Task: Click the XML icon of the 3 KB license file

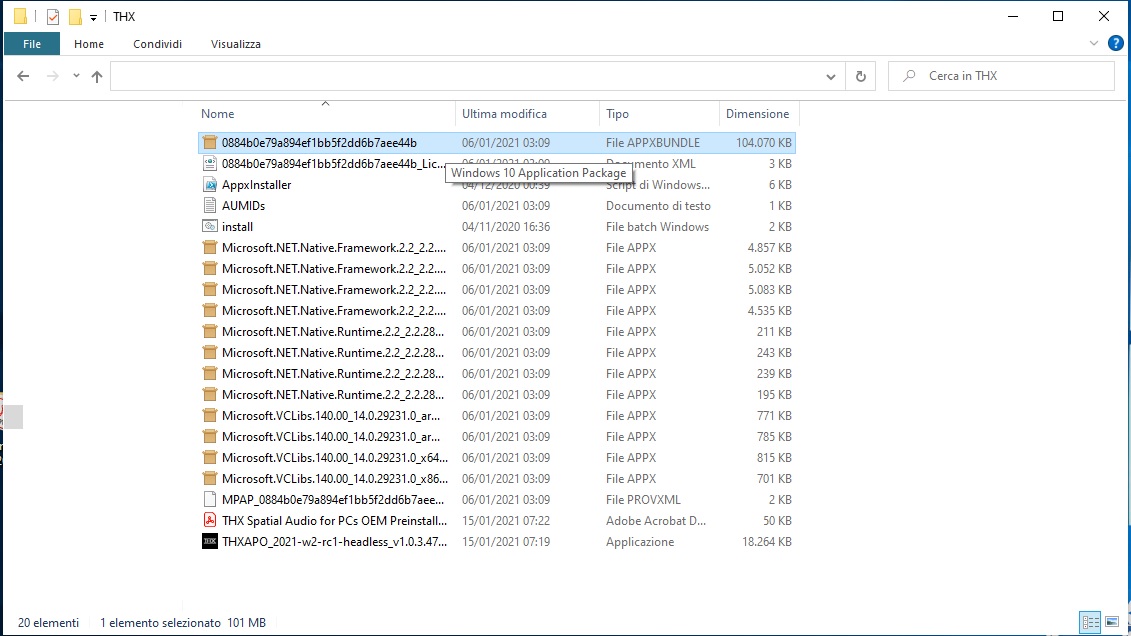Action: [x=209, y=164]
